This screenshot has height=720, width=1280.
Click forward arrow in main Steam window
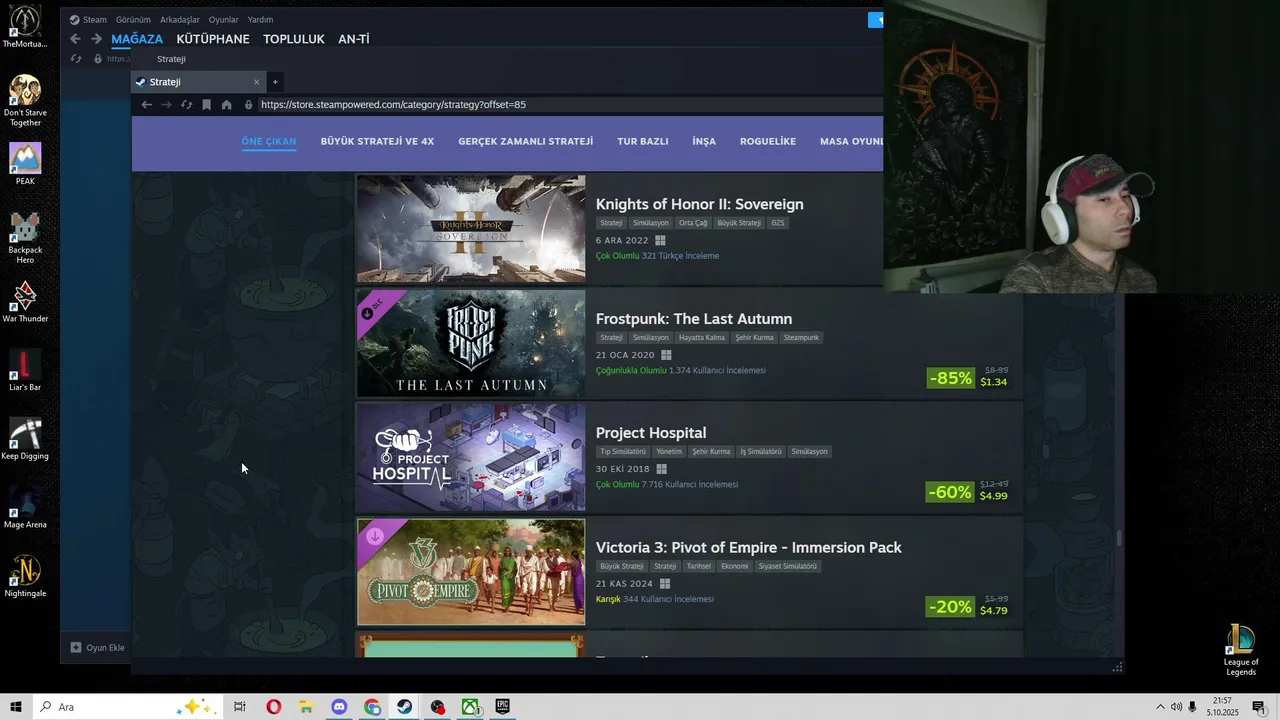click(96, 39)
